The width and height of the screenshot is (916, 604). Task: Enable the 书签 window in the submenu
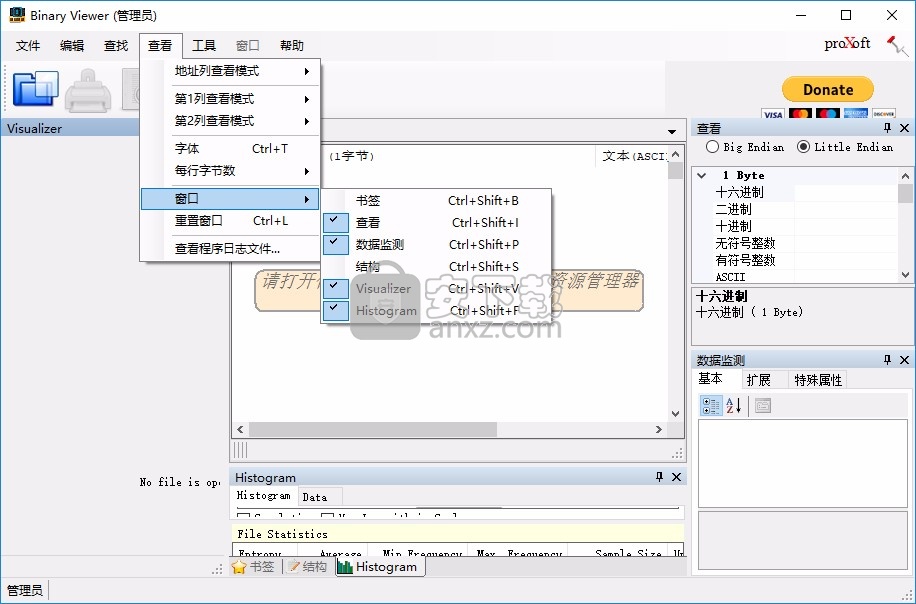tap(436, 200)
